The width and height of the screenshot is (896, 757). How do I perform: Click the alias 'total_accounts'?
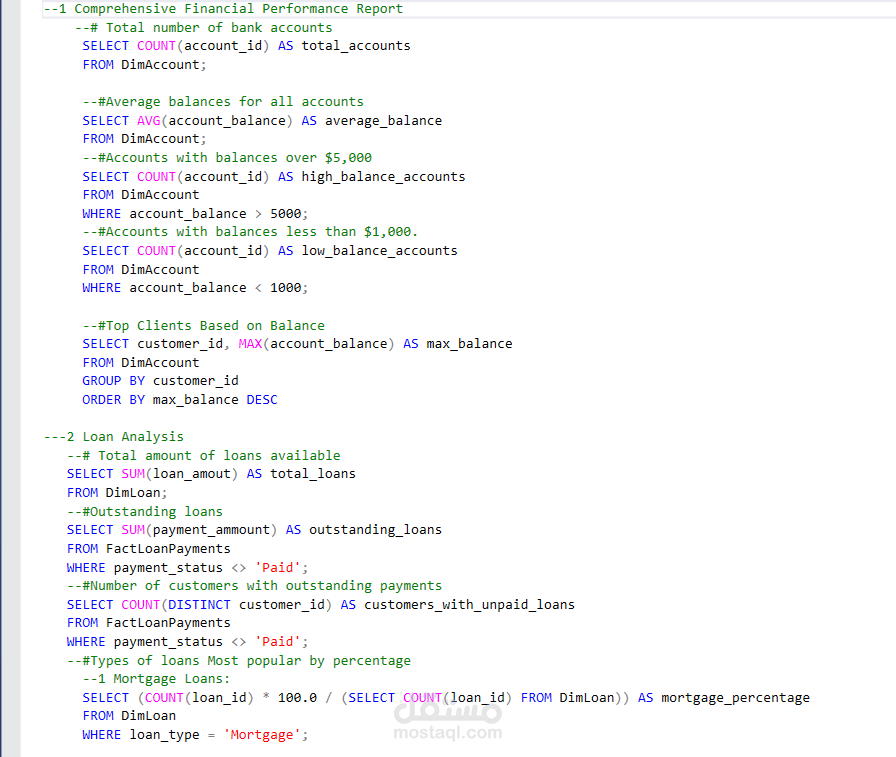356,46
